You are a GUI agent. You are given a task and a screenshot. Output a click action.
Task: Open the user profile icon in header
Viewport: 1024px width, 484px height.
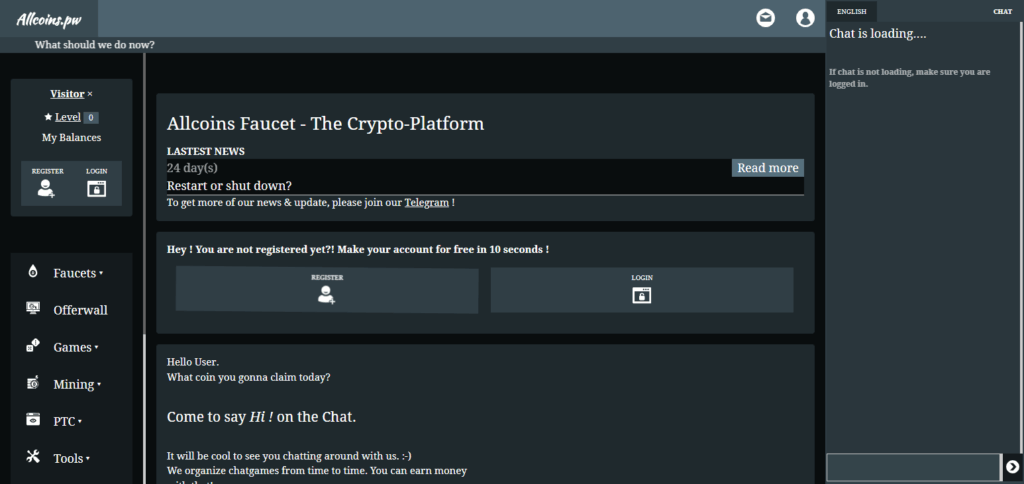[805, 18]
